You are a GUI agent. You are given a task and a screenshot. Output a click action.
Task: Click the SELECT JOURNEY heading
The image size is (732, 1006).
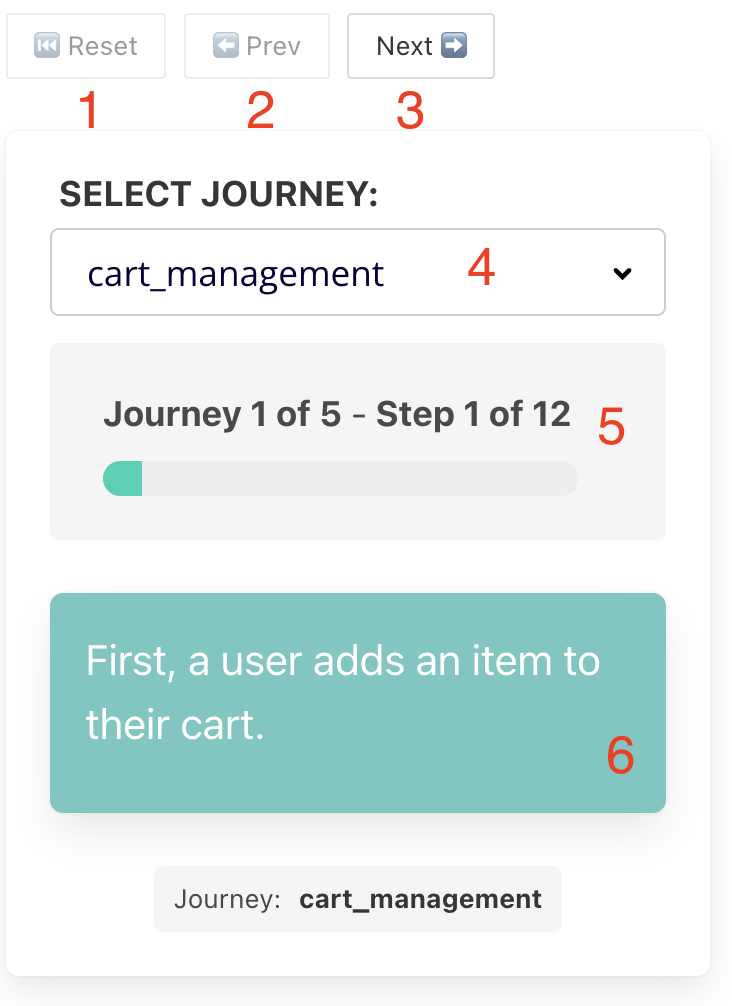click(x=219, y=195)
